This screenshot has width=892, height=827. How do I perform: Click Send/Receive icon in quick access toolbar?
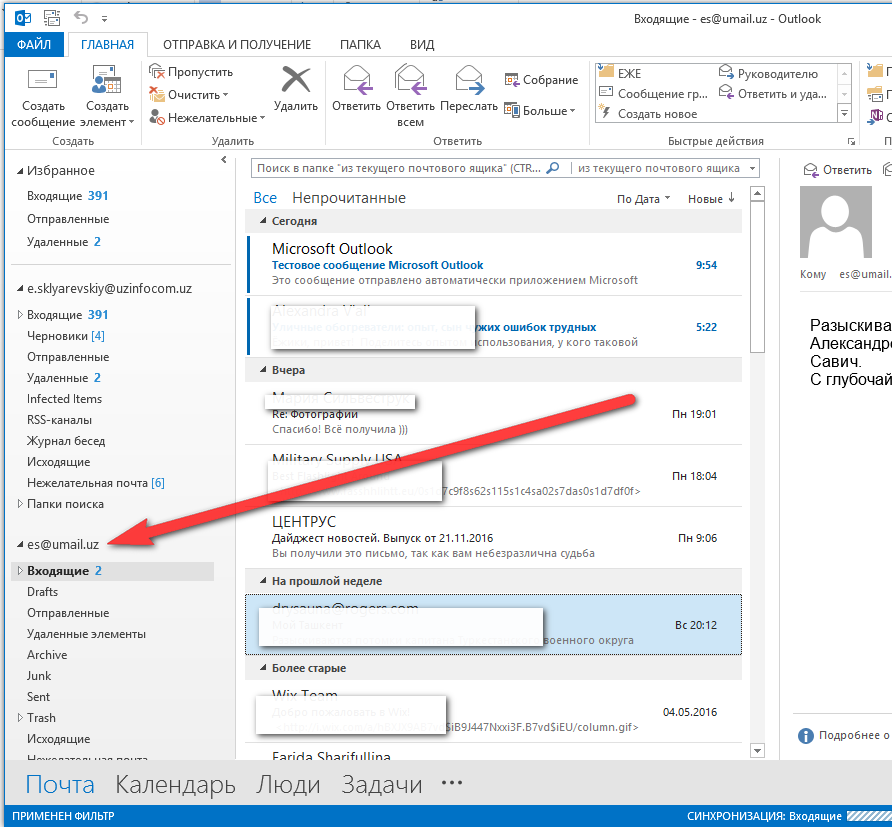tap(52, 18)
